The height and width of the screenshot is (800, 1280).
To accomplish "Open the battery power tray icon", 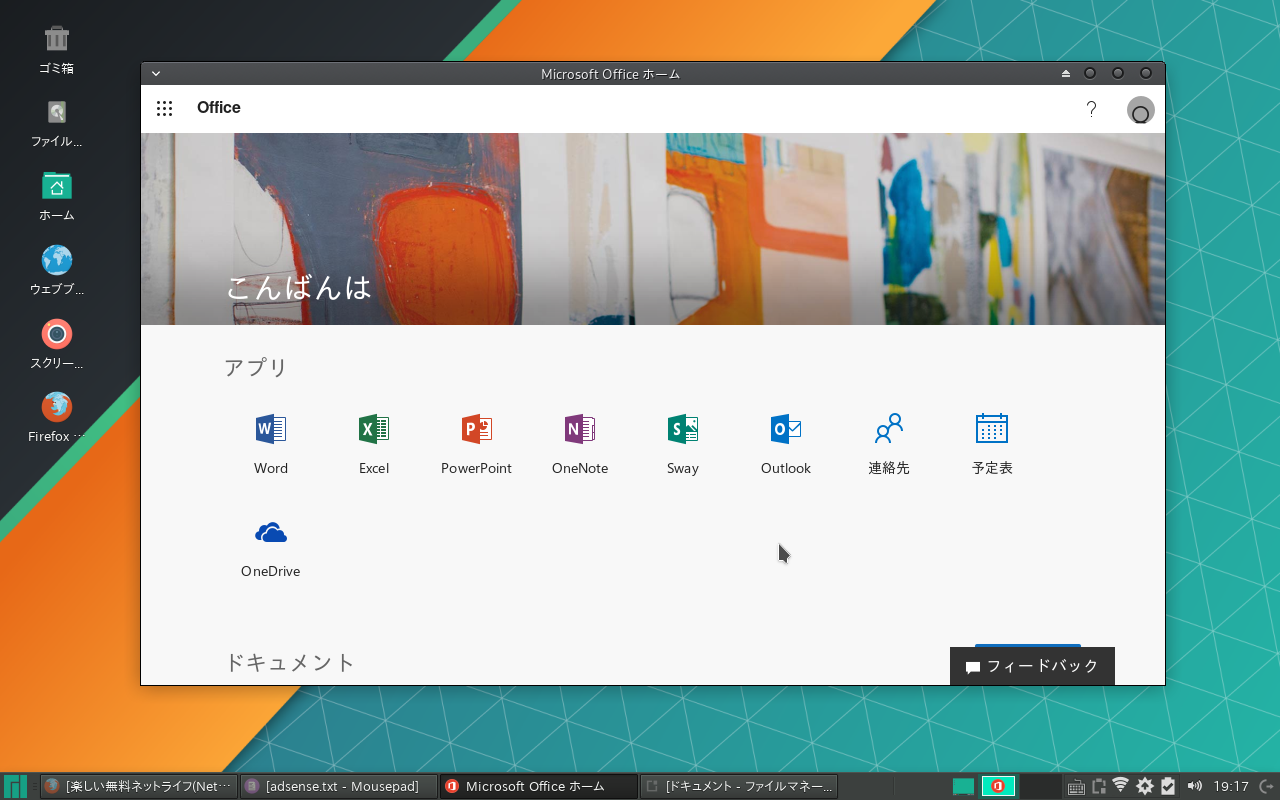I will pyautogui.click(x=1167, y=786).
